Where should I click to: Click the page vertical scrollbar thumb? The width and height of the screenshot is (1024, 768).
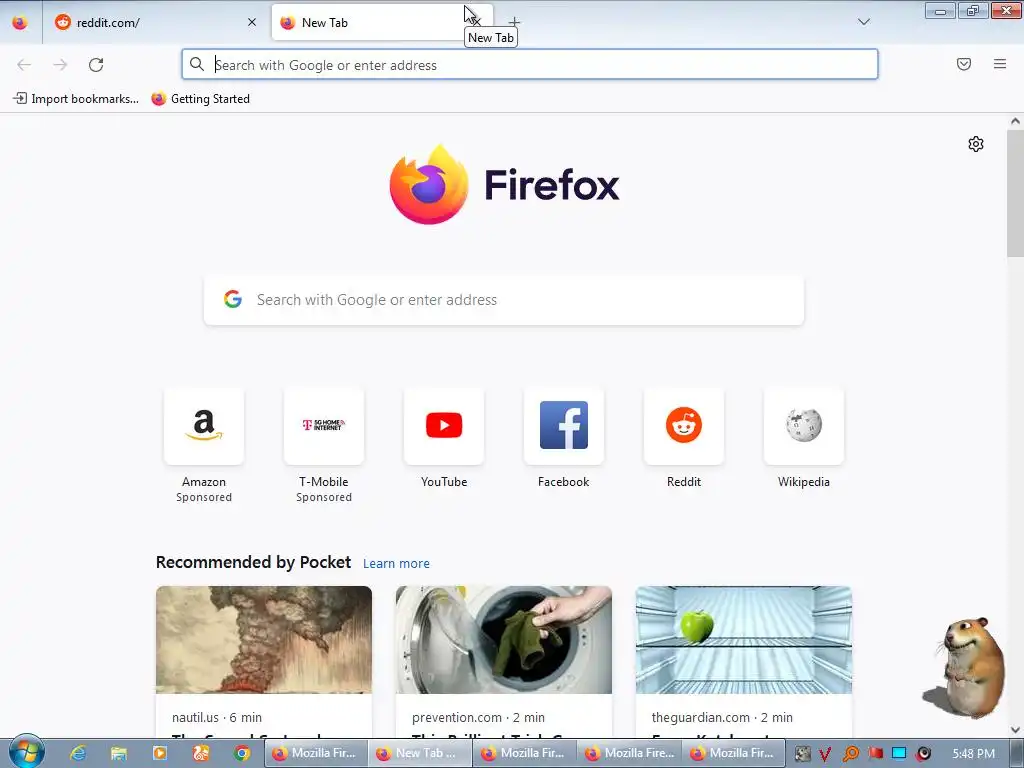click(x=1015, y=193)
